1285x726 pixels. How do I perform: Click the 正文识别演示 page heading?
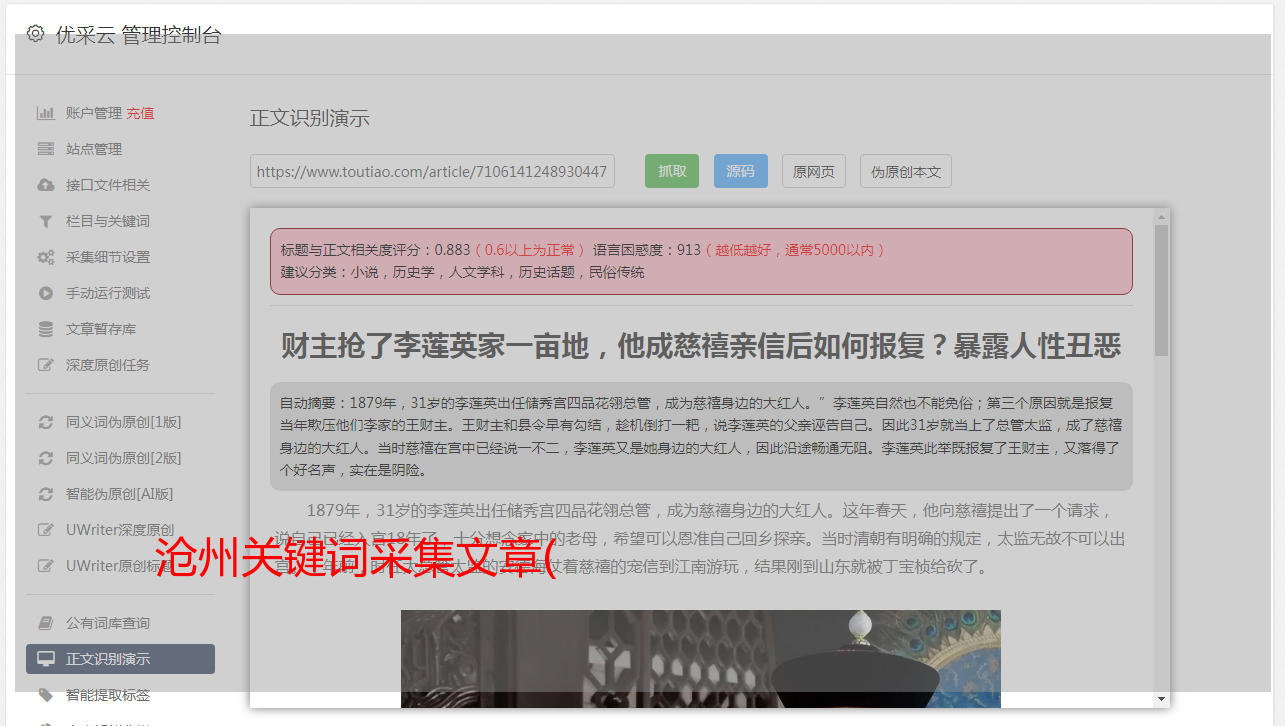click(310, 118)
